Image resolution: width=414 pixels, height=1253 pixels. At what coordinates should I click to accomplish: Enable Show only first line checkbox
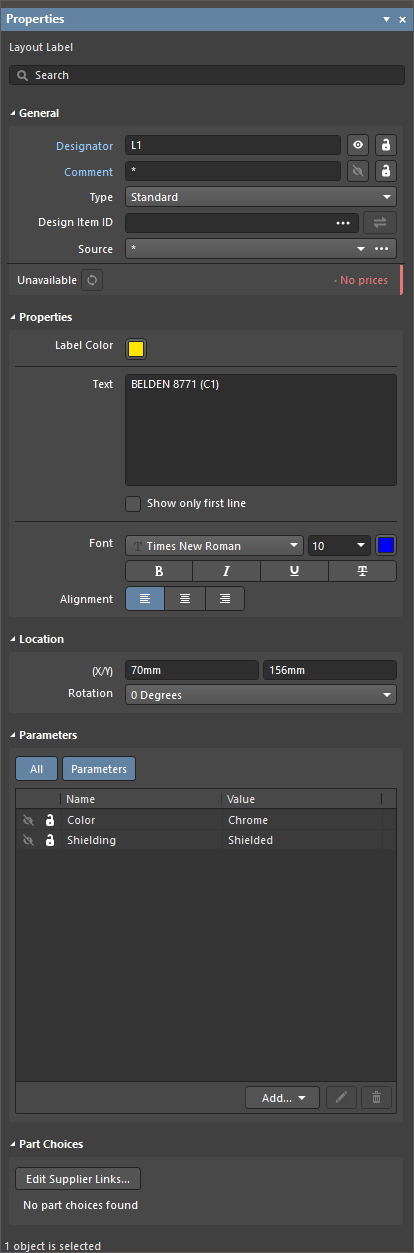tap(133, 503)
